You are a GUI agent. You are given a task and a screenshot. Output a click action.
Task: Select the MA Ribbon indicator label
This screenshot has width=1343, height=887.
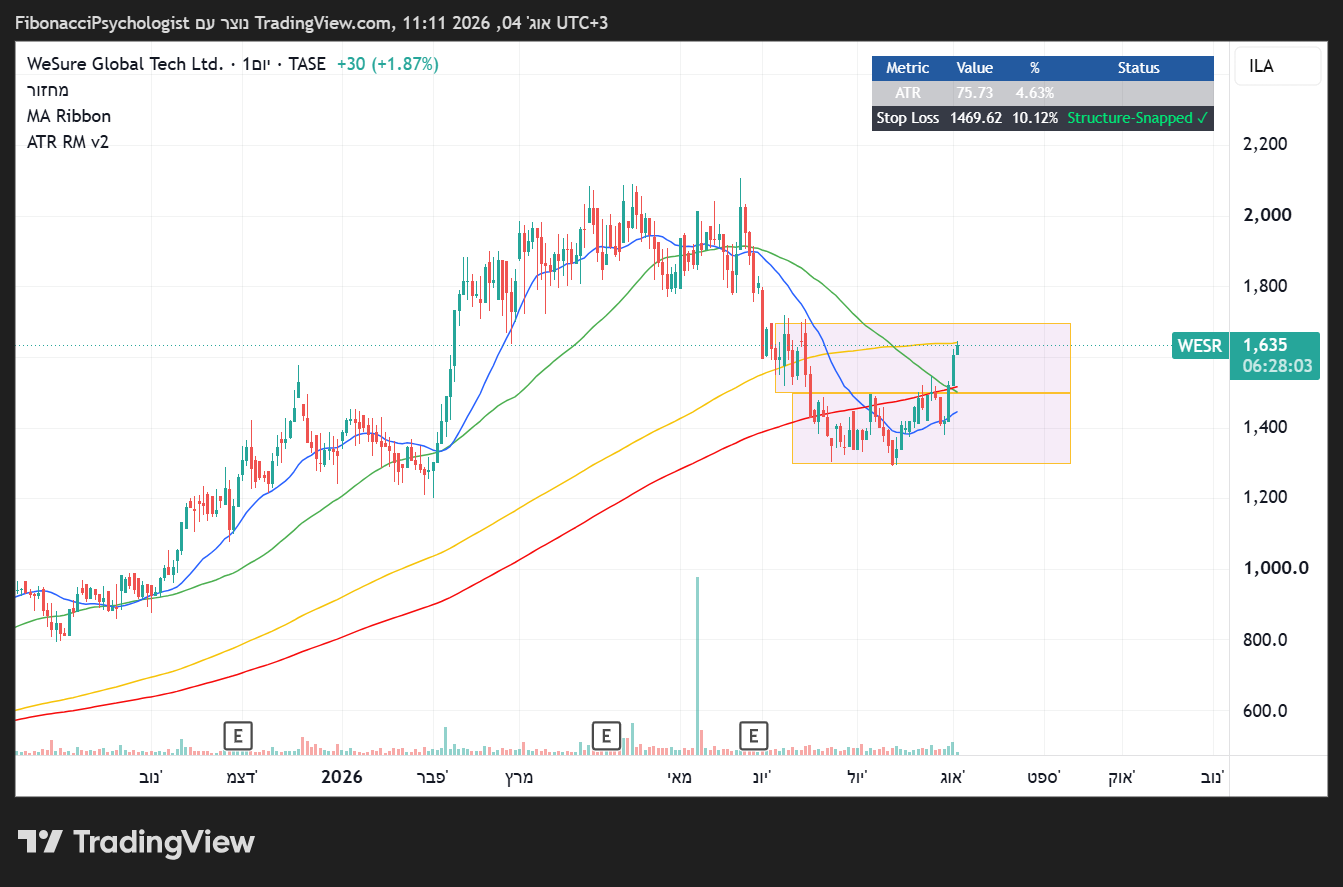[69, 116]
